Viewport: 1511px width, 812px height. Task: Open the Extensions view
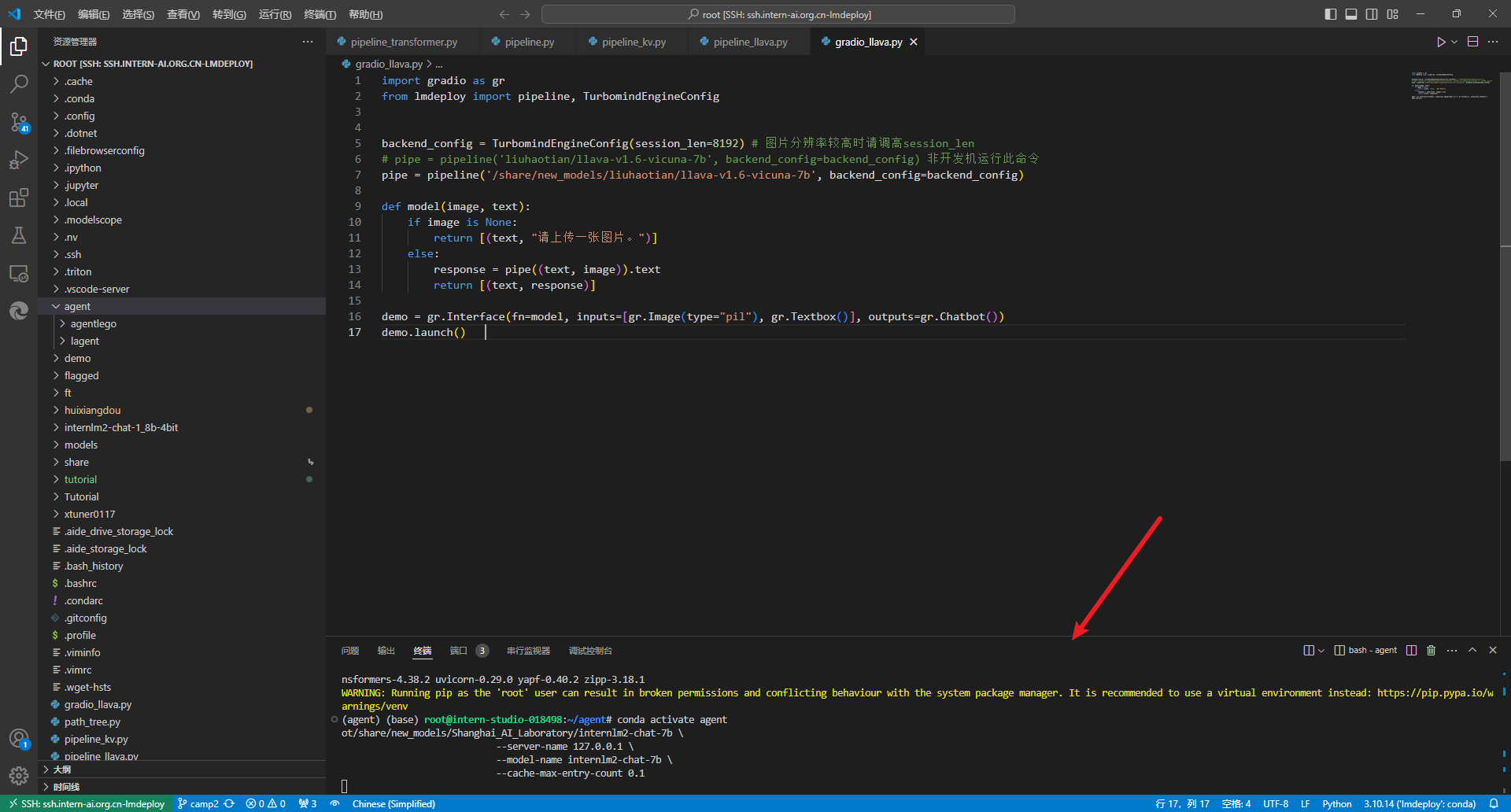click(19, 197)
